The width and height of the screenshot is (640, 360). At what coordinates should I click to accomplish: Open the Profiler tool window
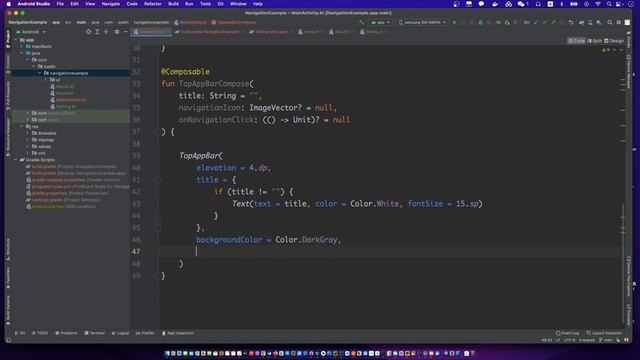click(145, 333)
